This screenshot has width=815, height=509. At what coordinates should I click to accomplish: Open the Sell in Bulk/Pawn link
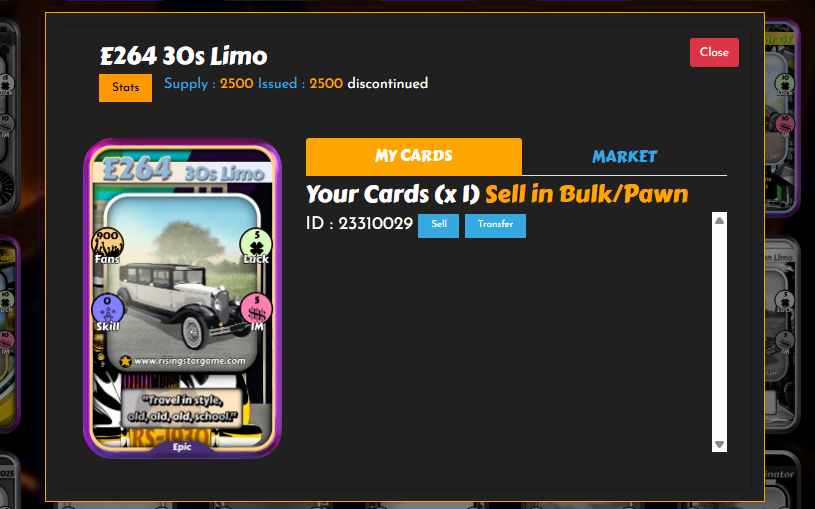(586, 194)
